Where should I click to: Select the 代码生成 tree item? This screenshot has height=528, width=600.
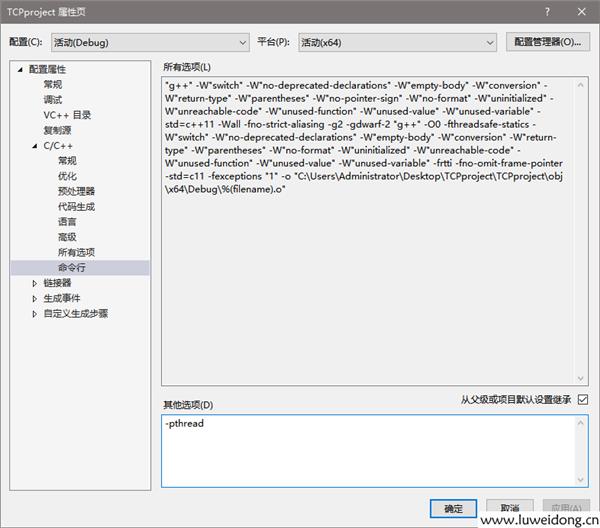[76, 206]
